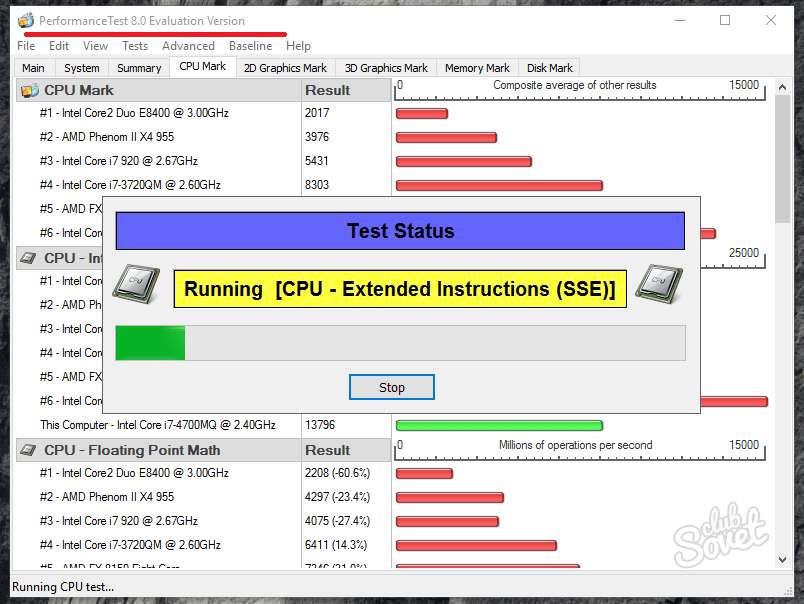Open the Baseline menu
This screenshot has width=804, height=604.
250,46
